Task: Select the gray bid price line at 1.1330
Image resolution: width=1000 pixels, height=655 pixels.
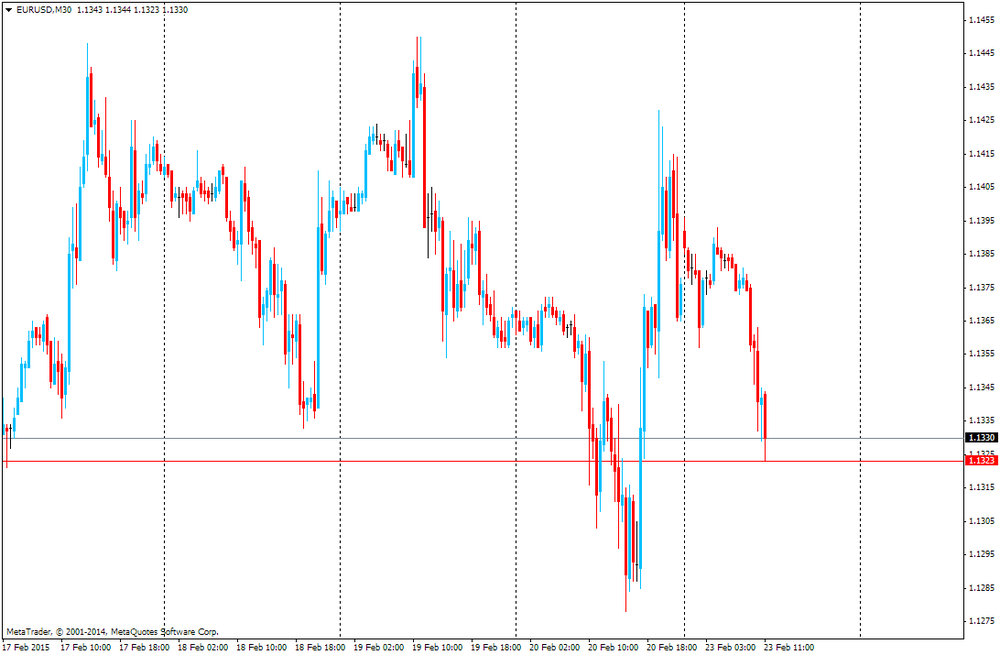Action: (x=483, y=438)
